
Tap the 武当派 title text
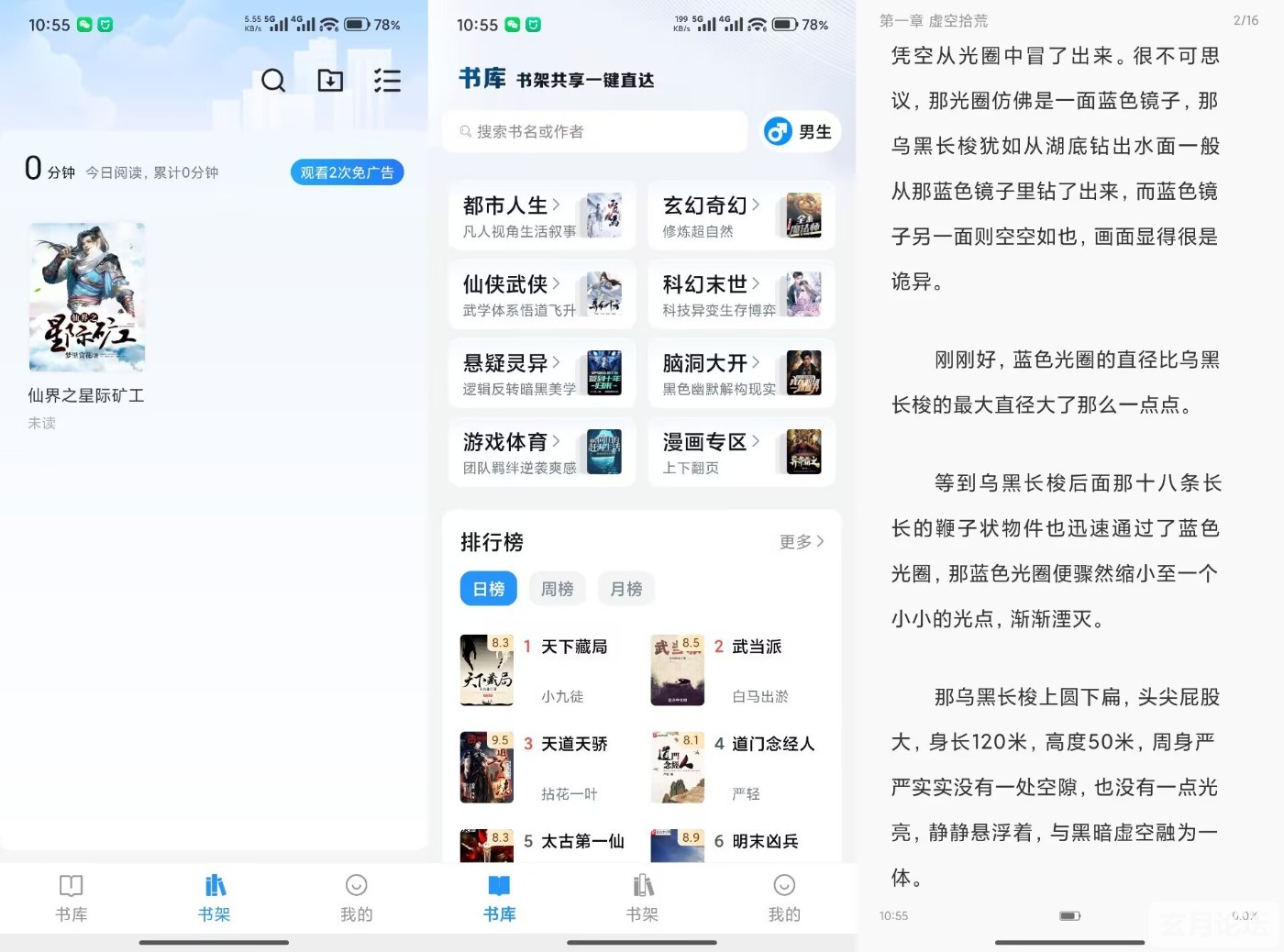757,648
